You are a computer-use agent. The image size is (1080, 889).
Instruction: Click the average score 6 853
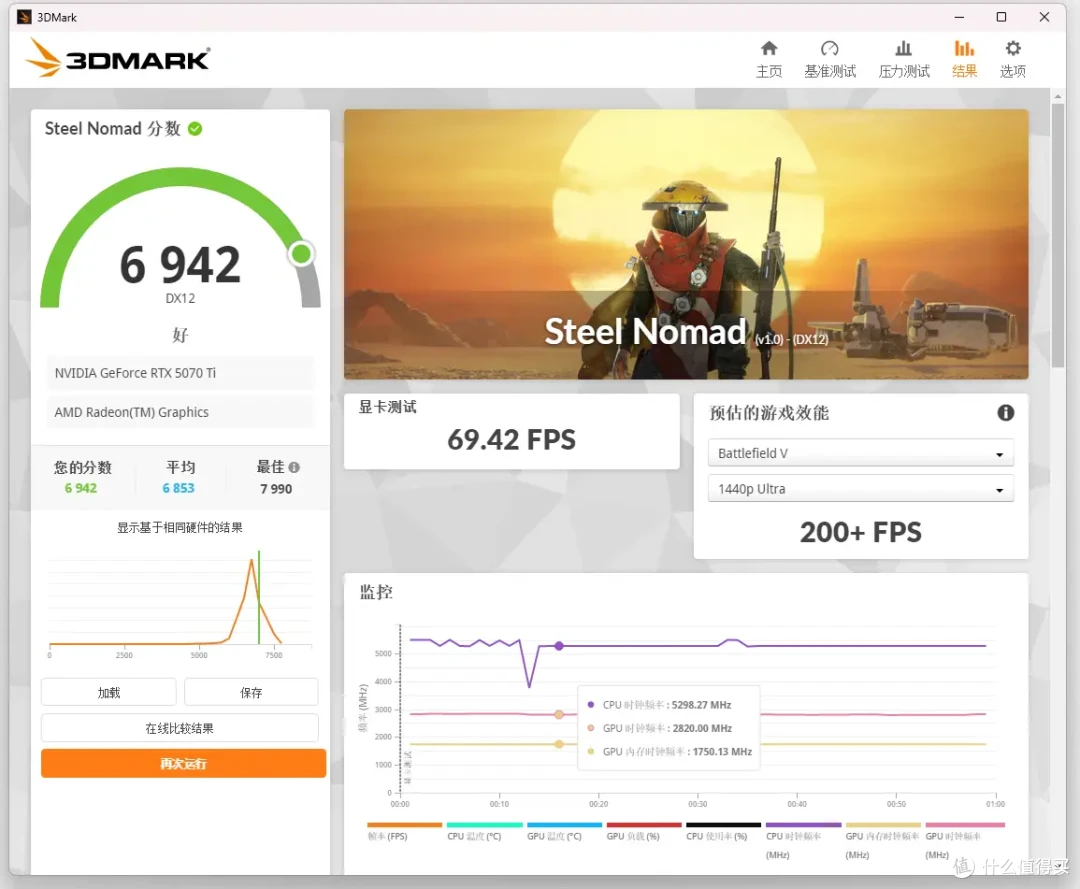click(178, 488)
